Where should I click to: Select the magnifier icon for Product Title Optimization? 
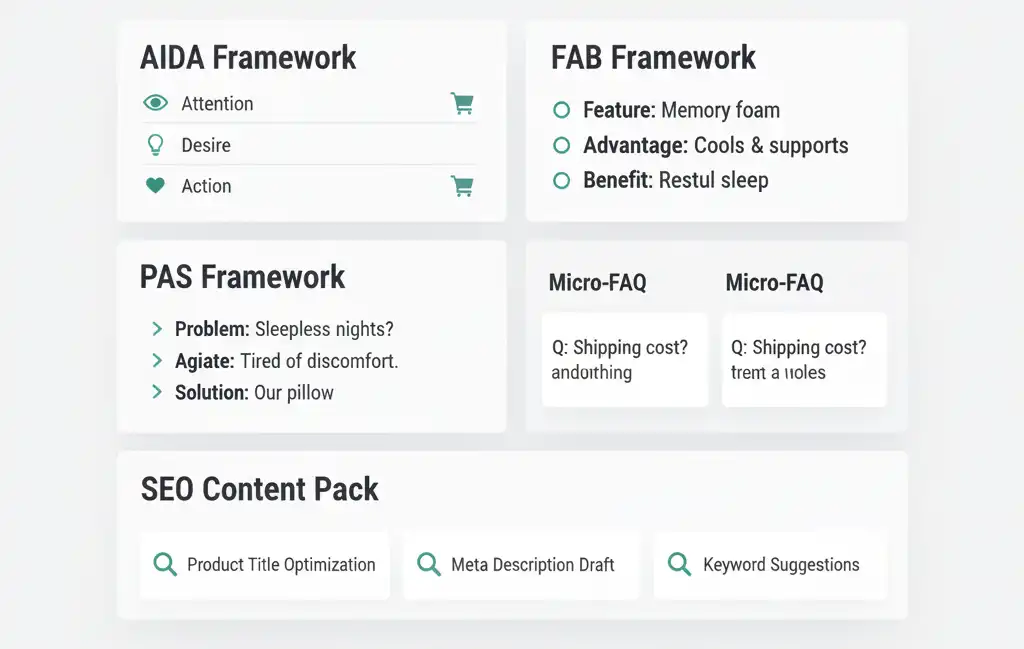[165, 565]
